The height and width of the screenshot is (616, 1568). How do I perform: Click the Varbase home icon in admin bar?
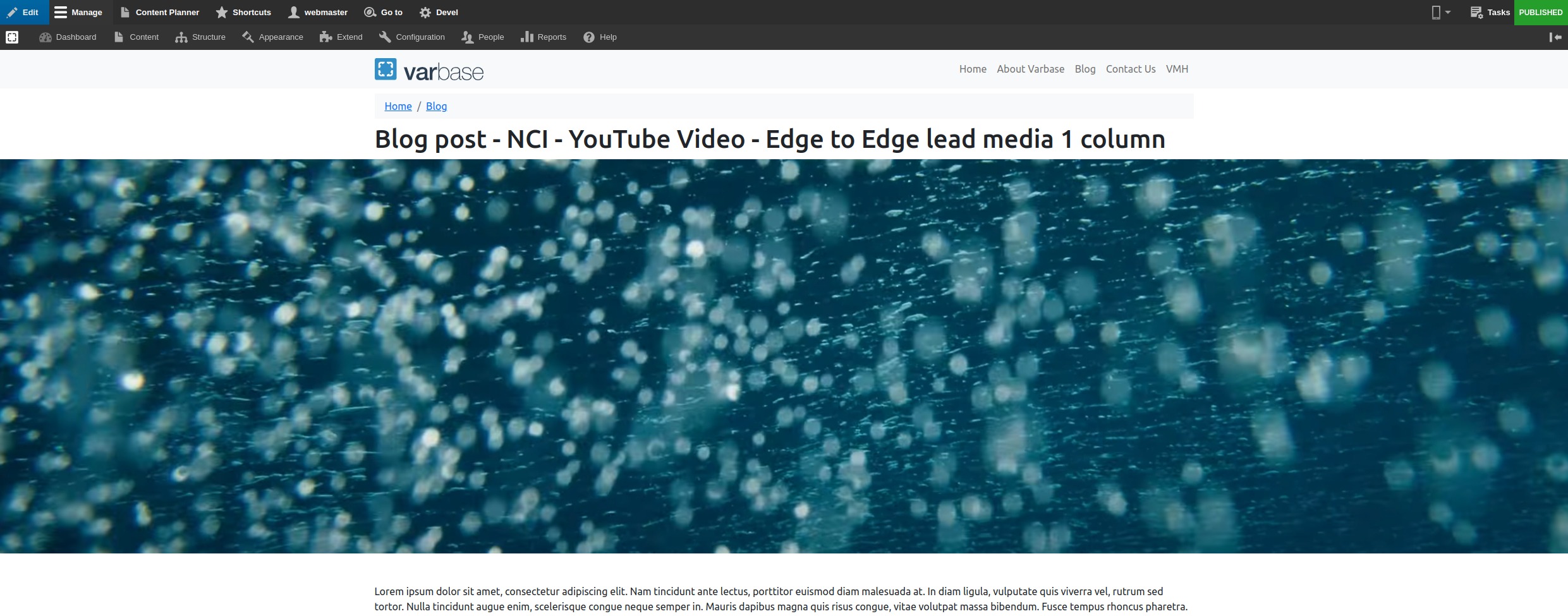pyautogui.click(x=12, y=37)
